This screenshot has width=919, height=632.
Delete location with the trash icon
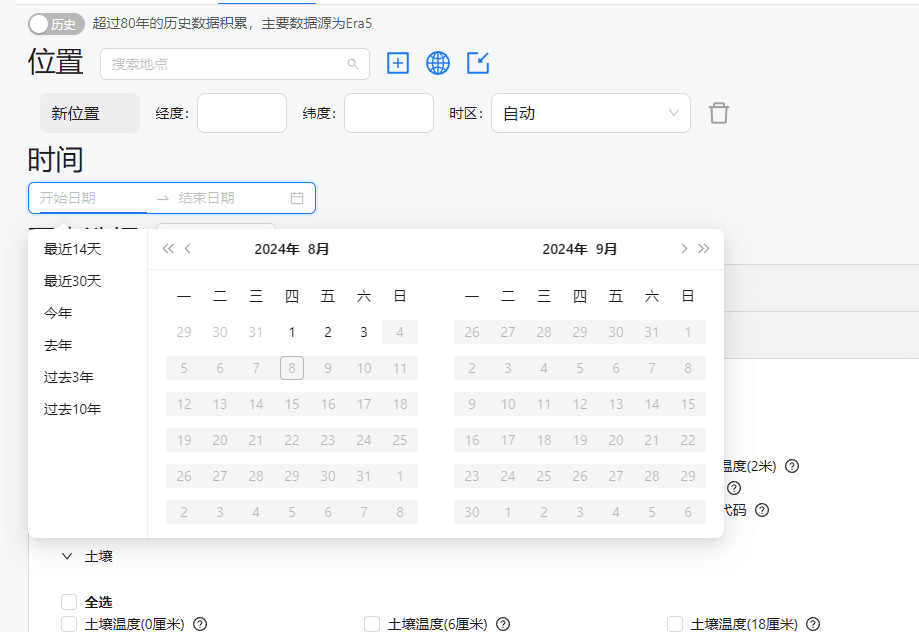pyautogui.click(x=719, y=113)
